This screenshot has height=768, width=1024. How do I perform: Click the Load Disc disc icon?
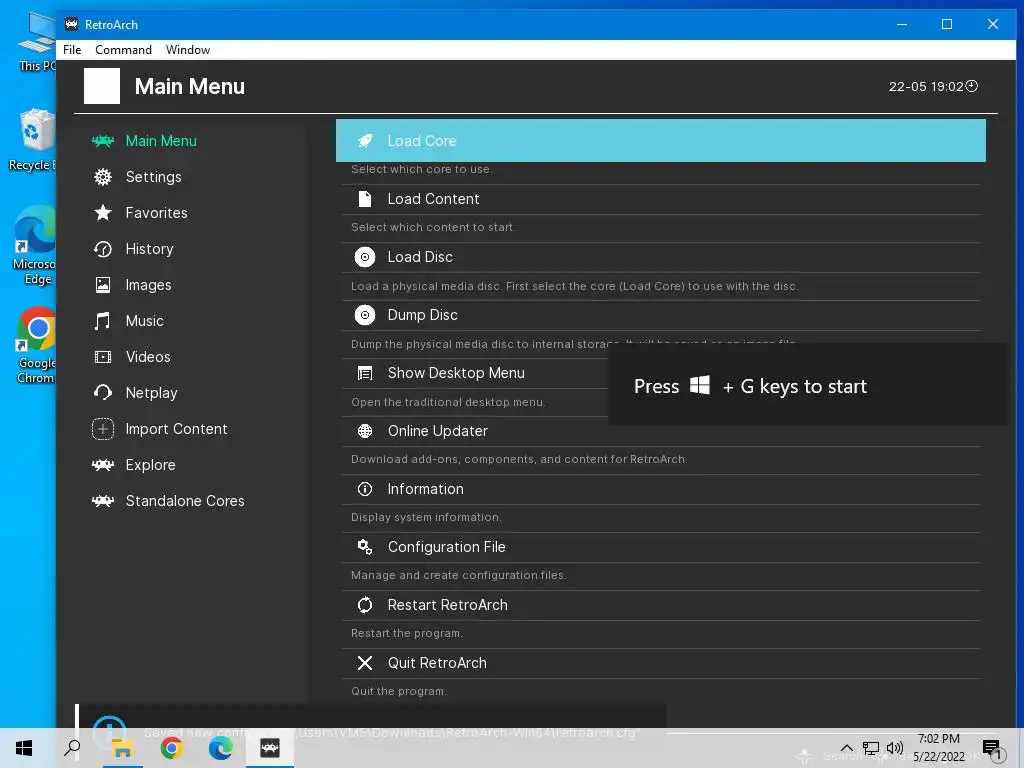[365, 257]
